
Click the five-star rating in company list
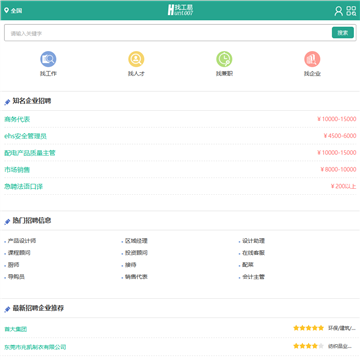pyautogui.click(x=308, y=328)
